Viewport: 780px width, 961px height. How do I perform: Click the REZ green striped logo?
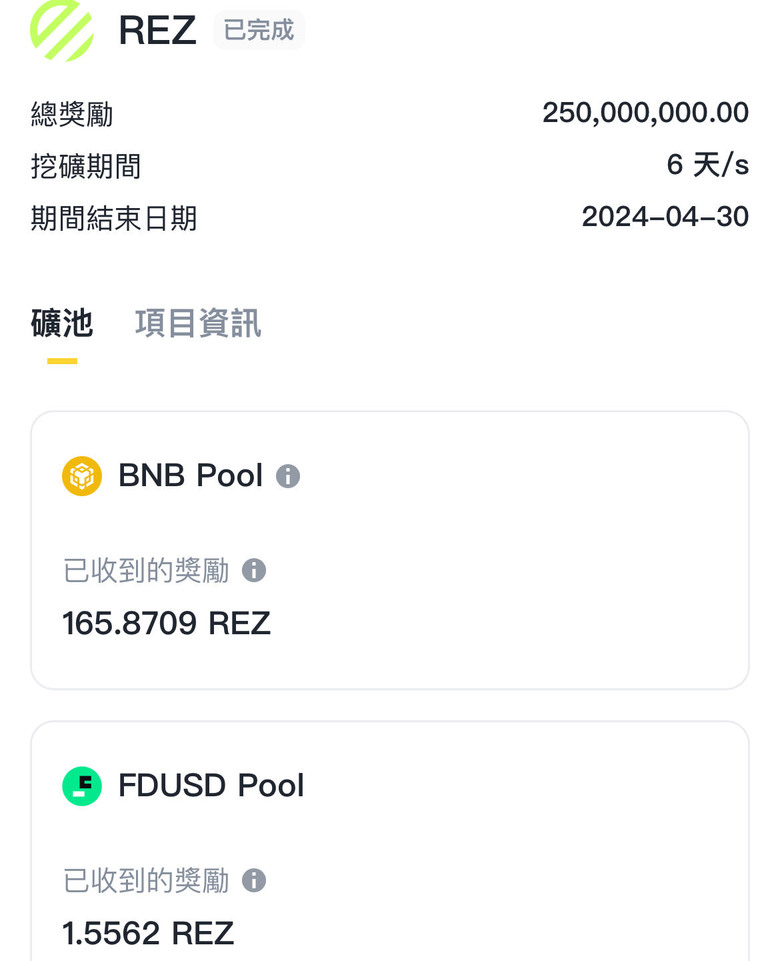click(62, 30)
